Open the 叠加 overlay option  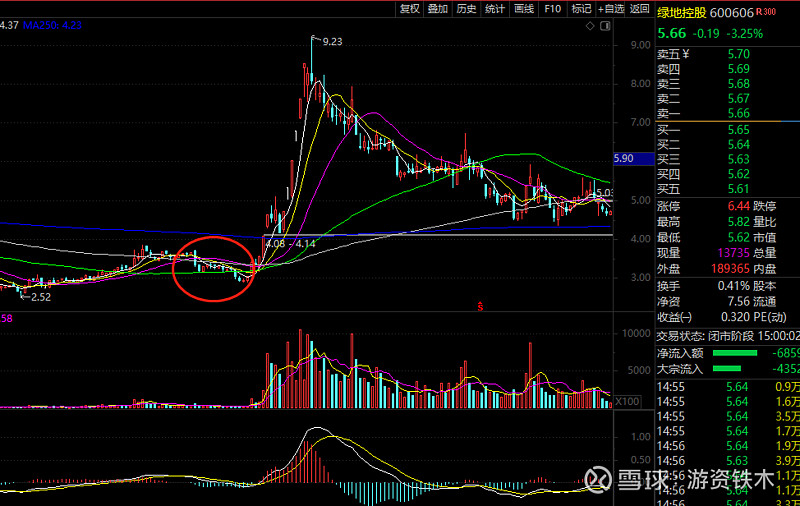438,9
